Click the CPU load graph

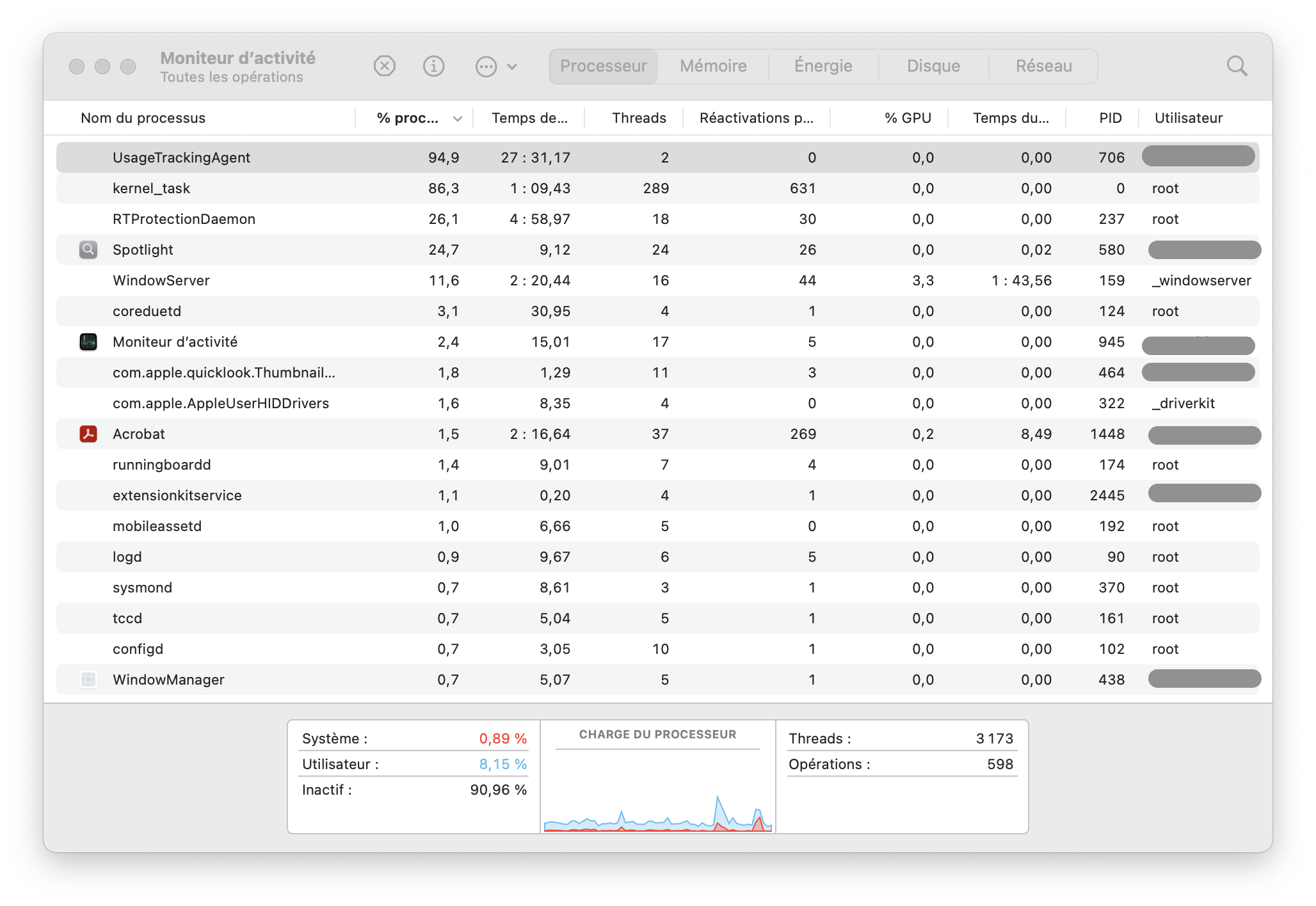[x=657, y=800]
